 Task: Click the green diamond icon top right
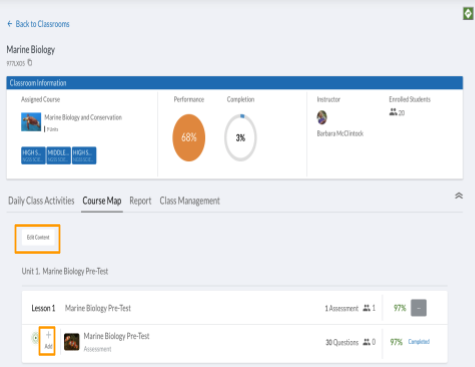pyautogui.click(x=468, y=14)
